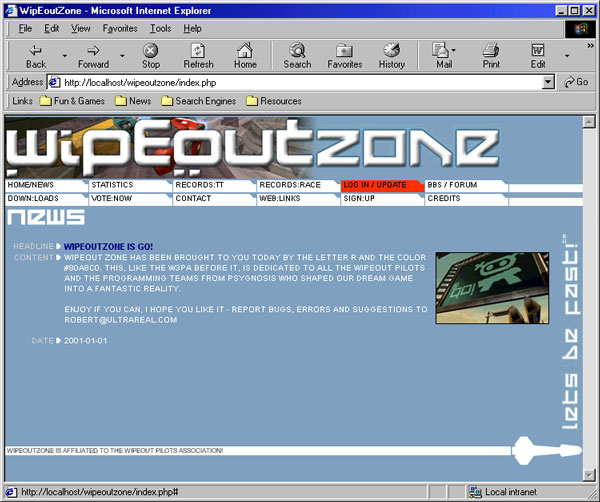Open the CREDITS tab

click(466, 199)
